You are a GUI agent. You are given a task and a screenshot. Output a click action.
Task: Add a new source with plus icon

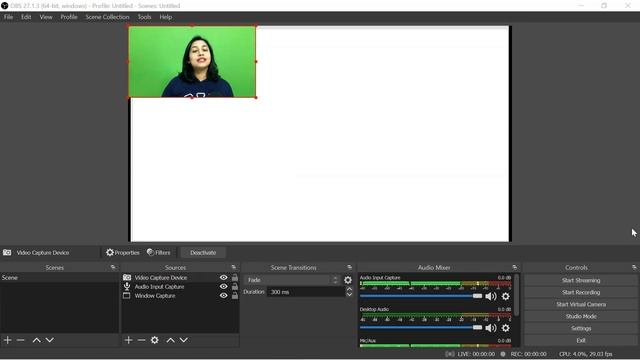tap(128, 340)
